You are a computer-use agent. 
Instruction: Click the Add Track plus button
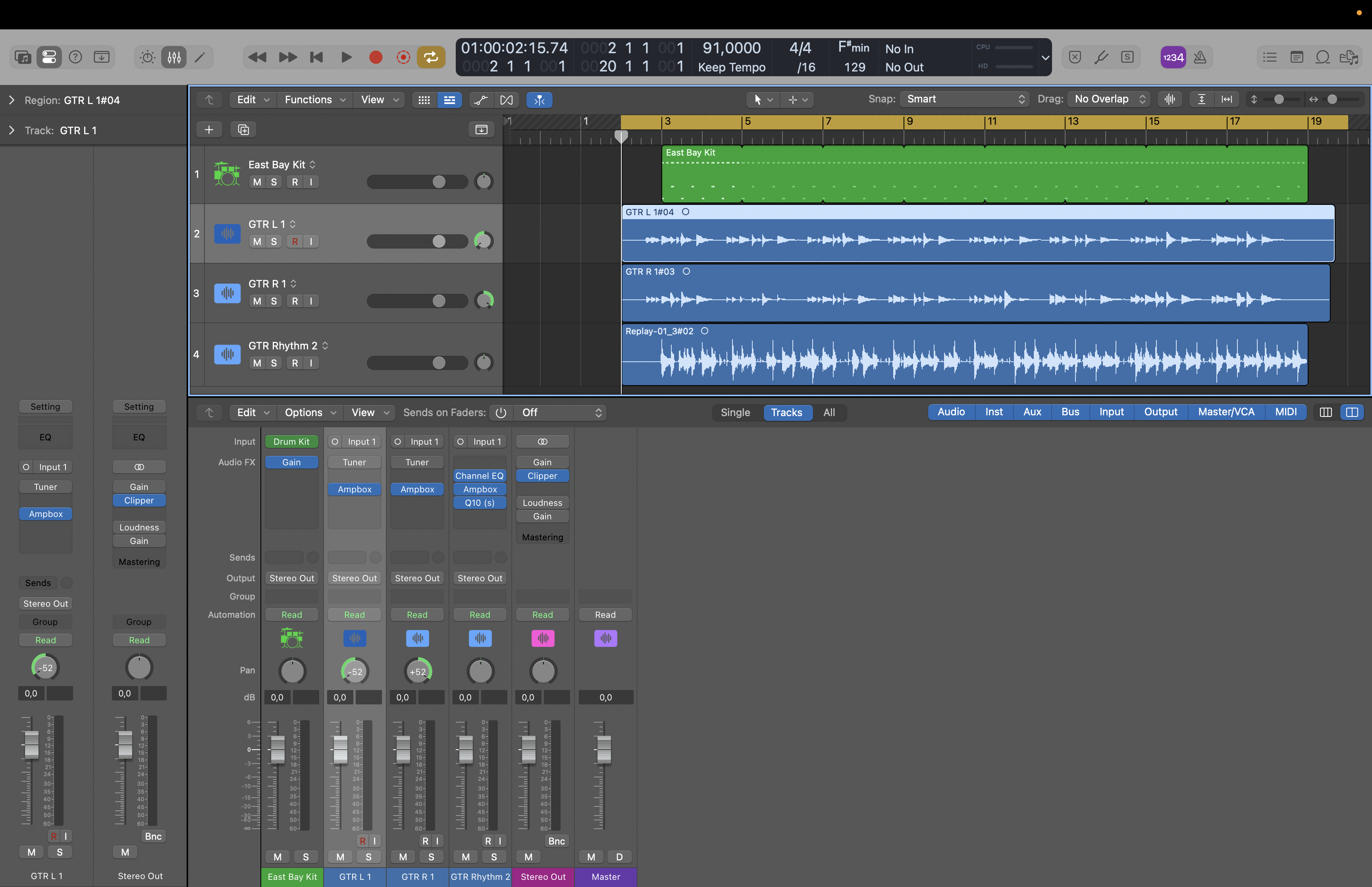pos(209,129)
